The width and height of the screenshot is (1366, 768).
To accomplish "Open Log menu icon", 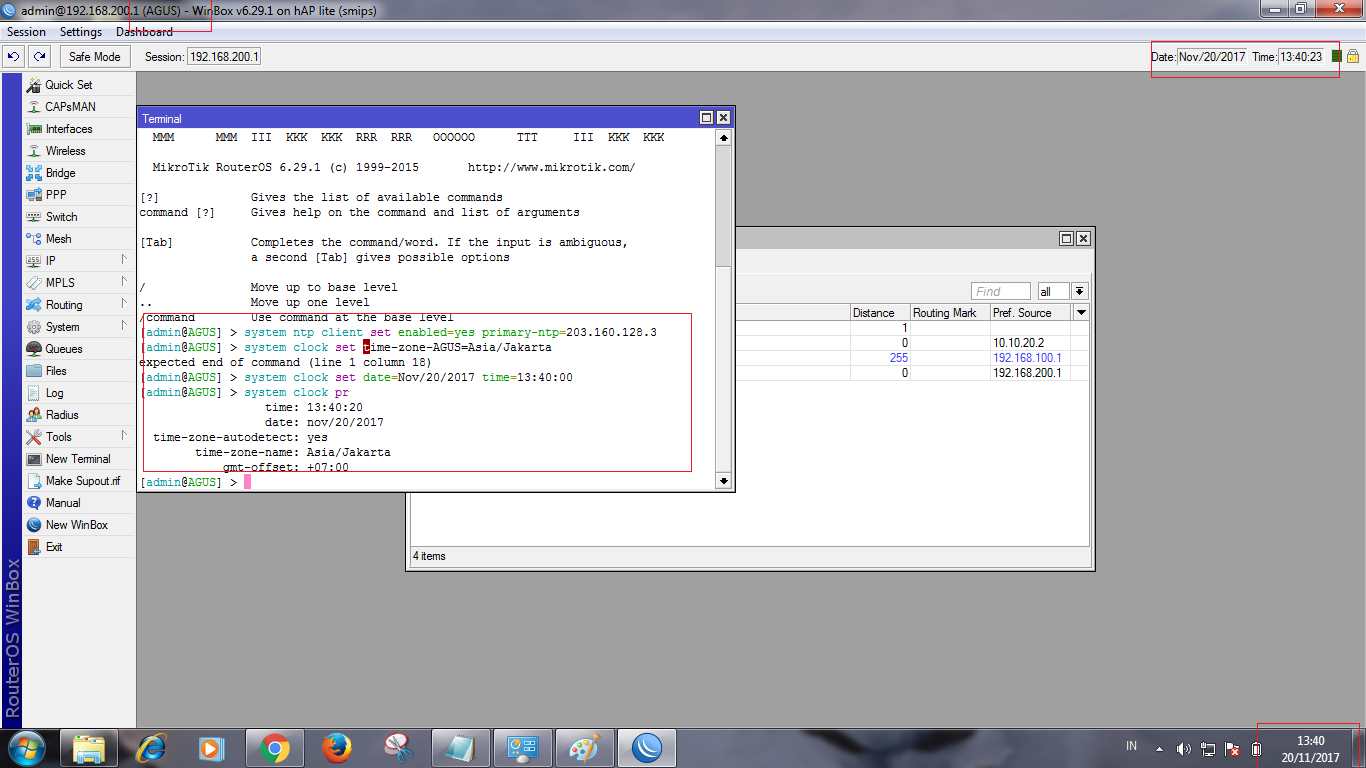I will (34, 393).
